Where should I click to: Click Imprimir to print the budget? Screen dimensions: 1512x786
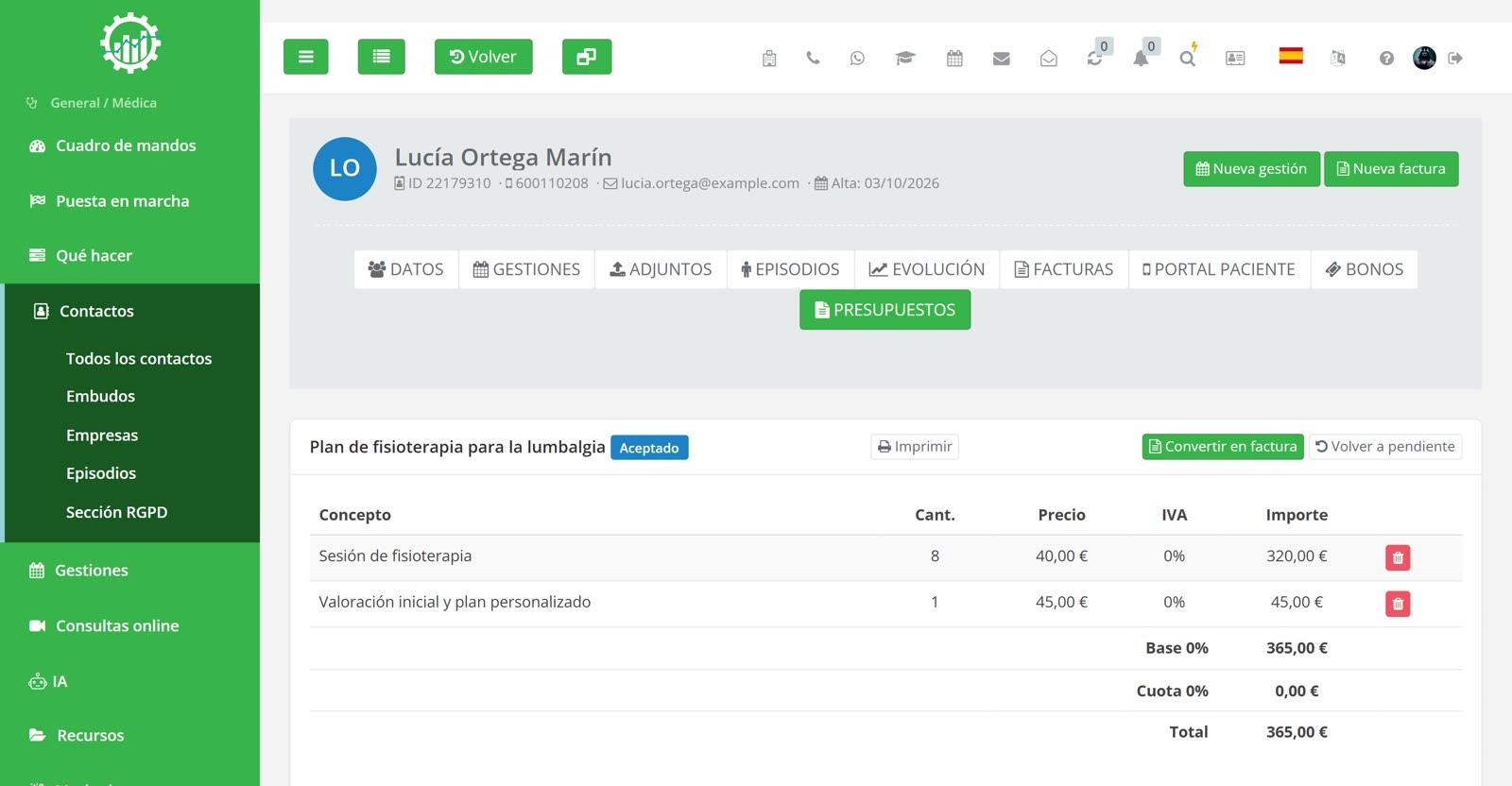pos(915,447)
